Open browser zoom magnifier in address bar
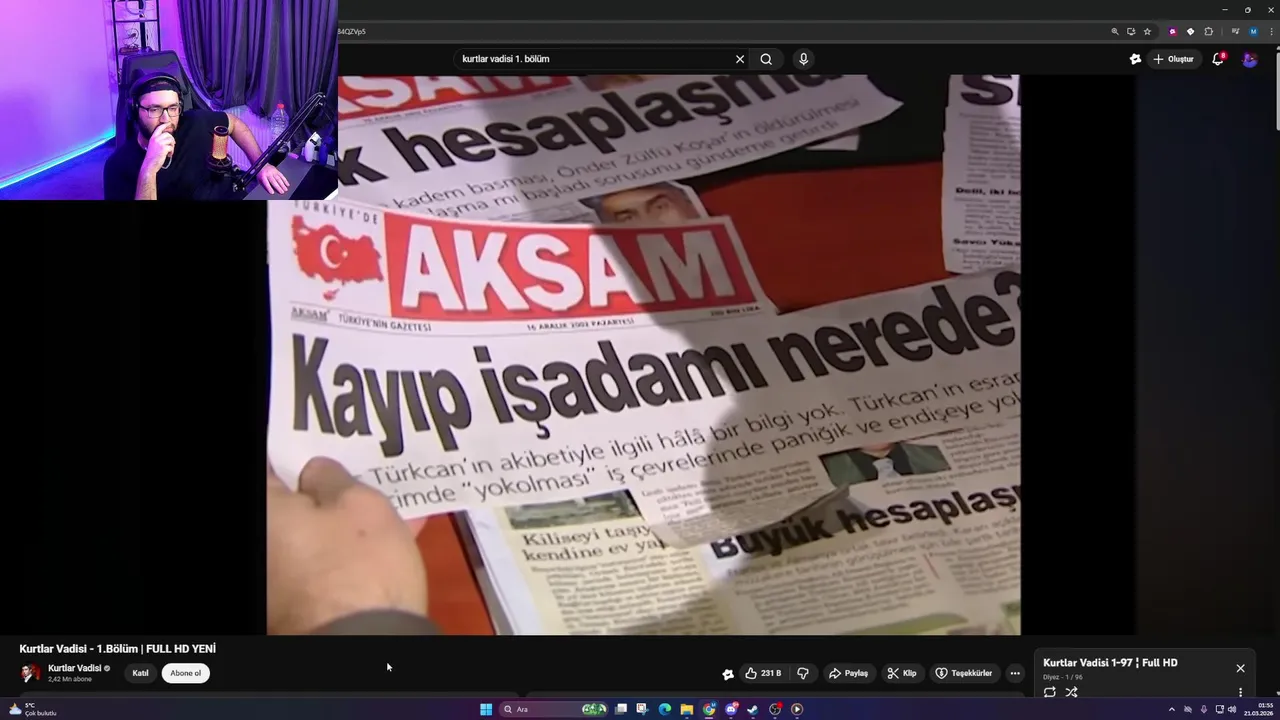The width and height of the screenshot is (1280, 720). (x=1115, y=31)
